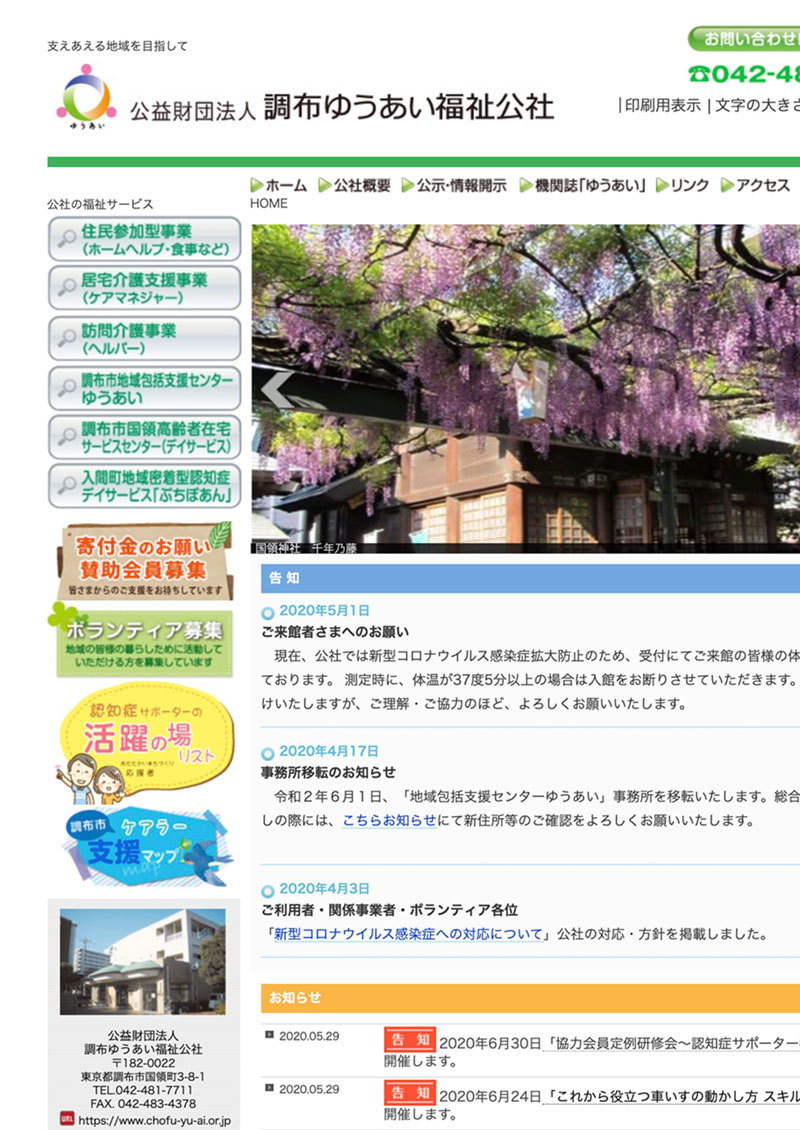Click the 2020年5月1日 notice date

tap(324, 610)
